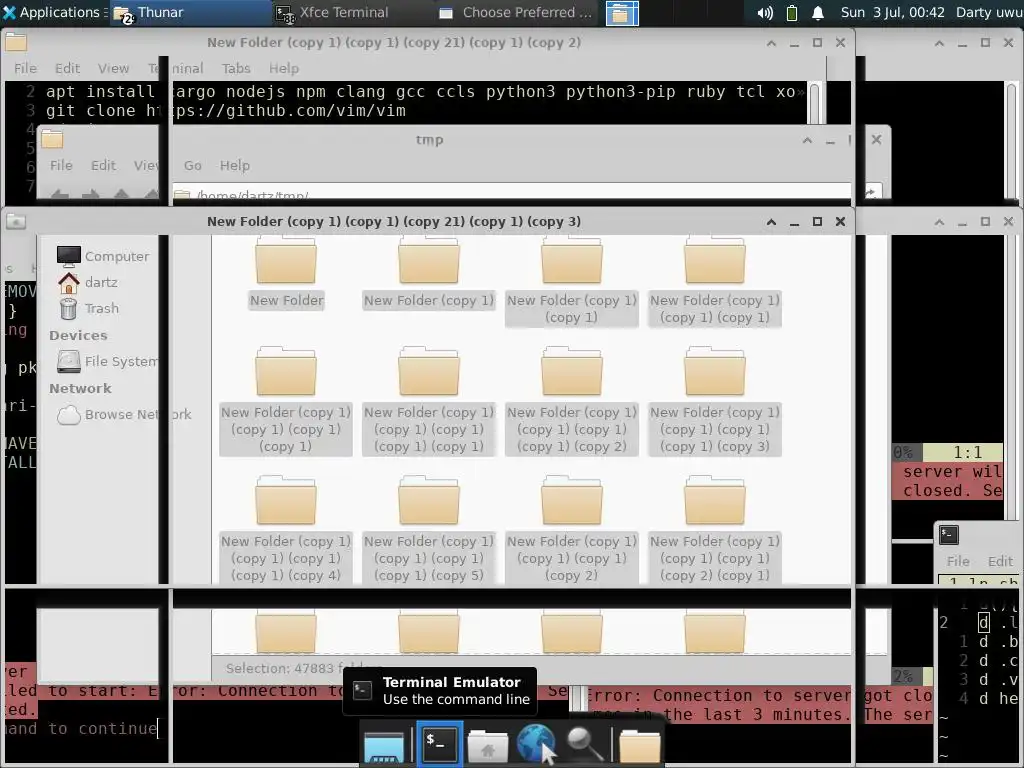Select the 'New Folder (copy 1) (copy 1)' folder
This screenshot has width=1024, height=768.
tap(571, 281)
